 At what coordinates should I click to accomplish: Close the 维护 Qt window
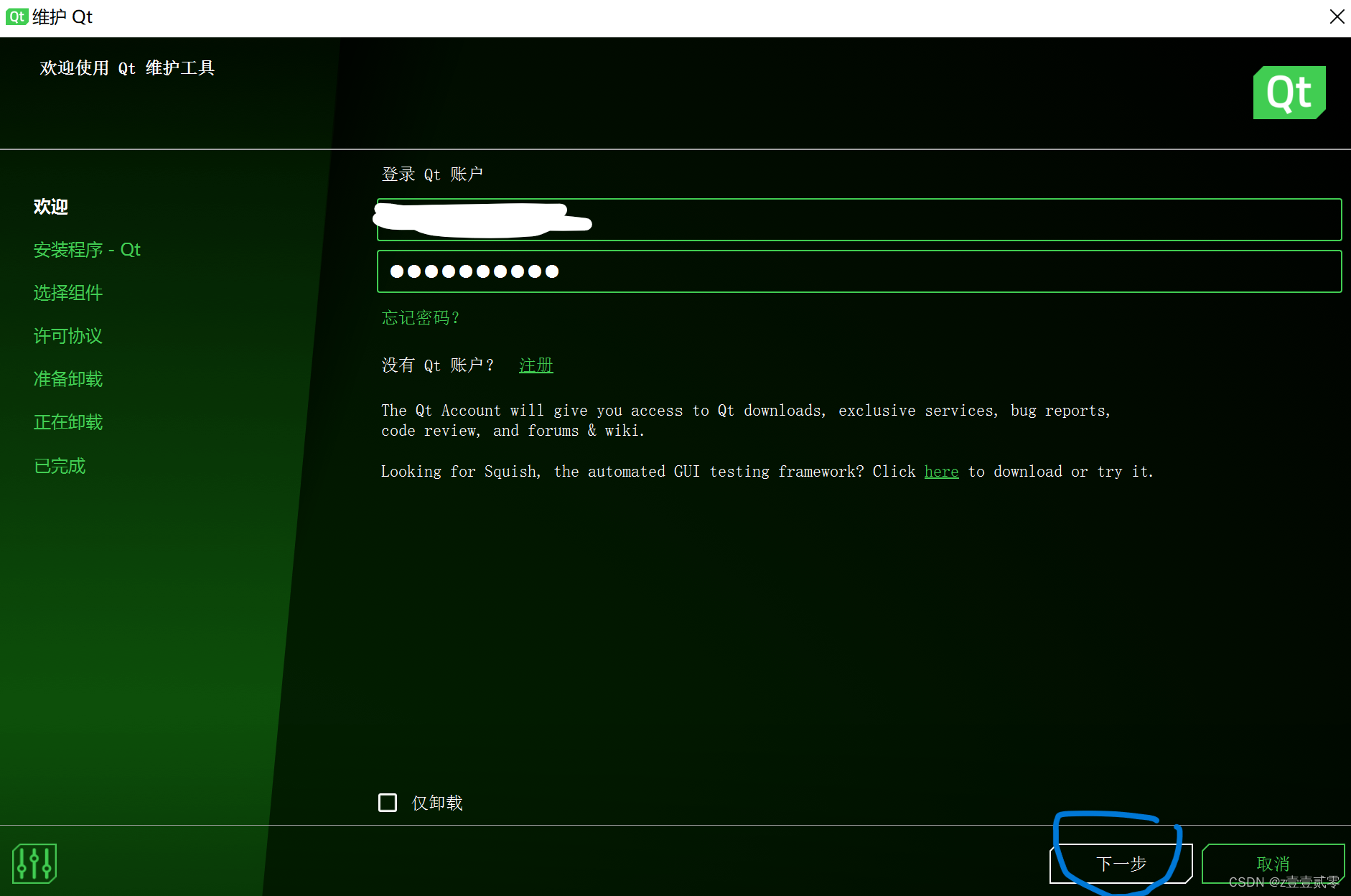click(x=1337, y=17)
